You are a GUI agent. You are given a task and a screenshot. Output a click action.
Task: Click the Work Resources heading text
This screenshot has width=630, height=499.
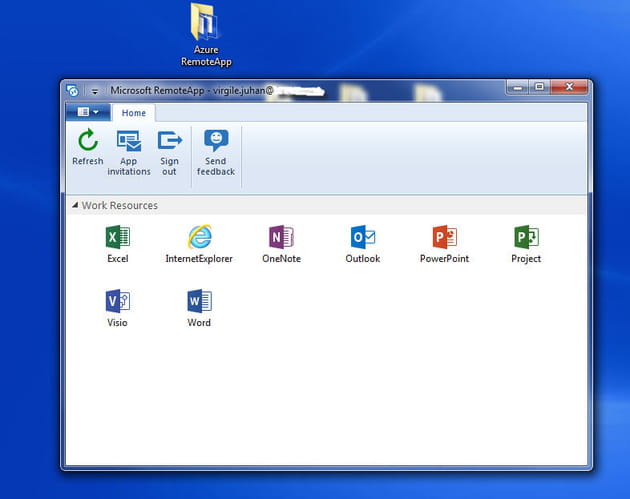[120, 205]
